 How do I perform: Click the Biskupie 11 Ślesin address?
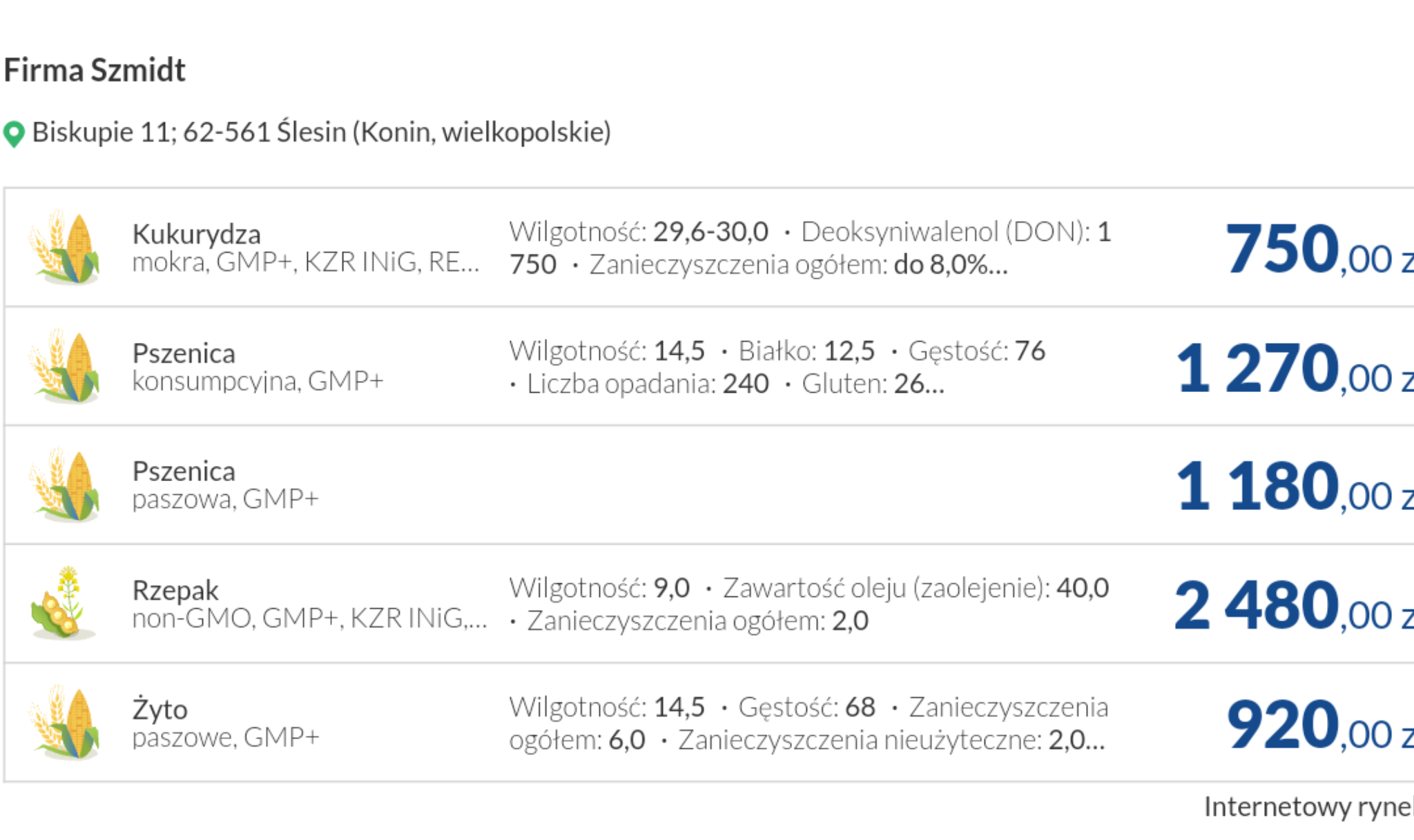point(321,132)
